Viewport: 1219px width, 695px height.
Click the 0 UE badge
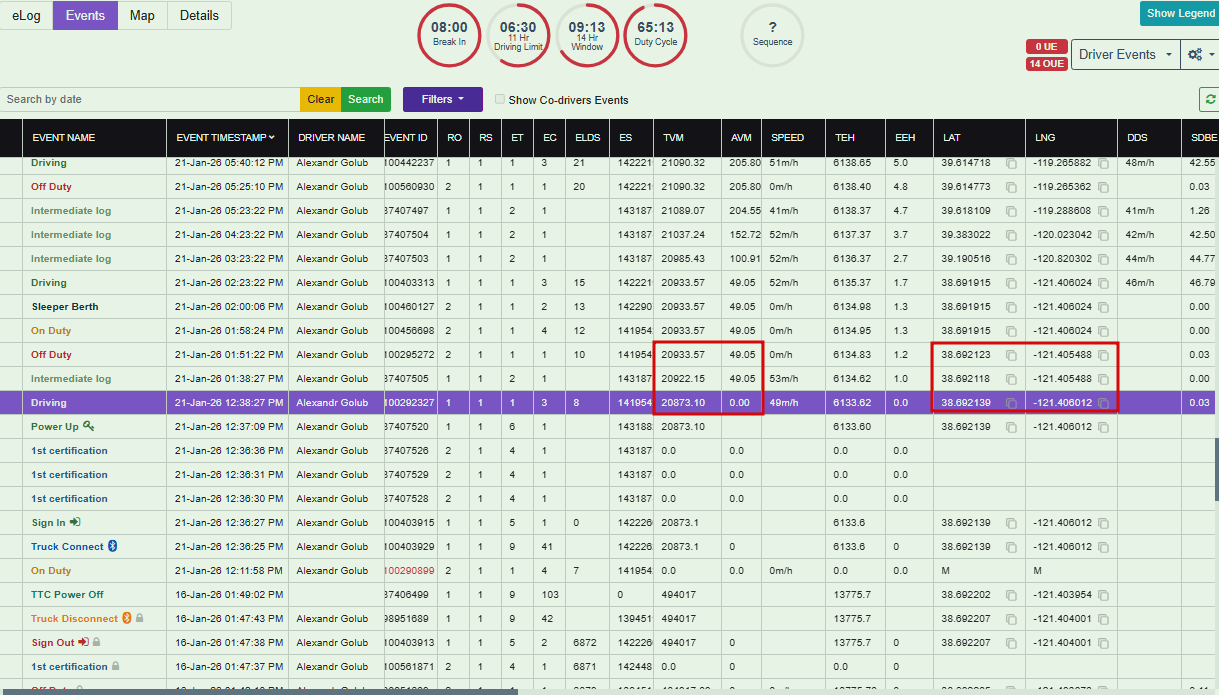tap(1046, 47)
